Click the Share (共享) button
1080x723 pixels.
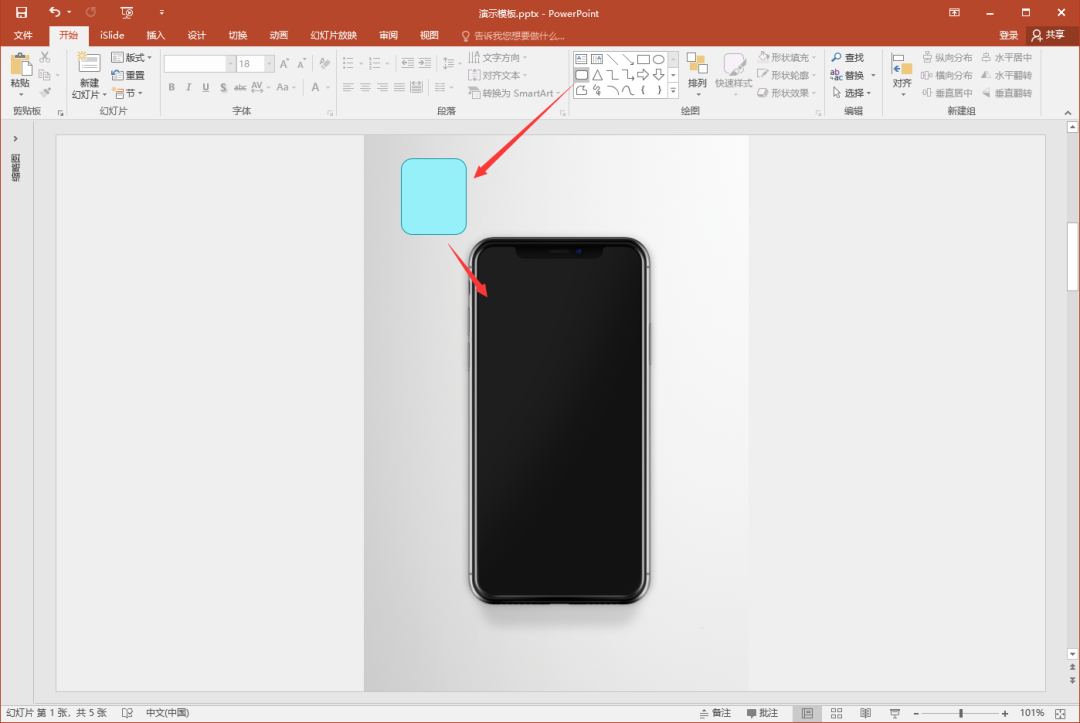click(1048, 35)
